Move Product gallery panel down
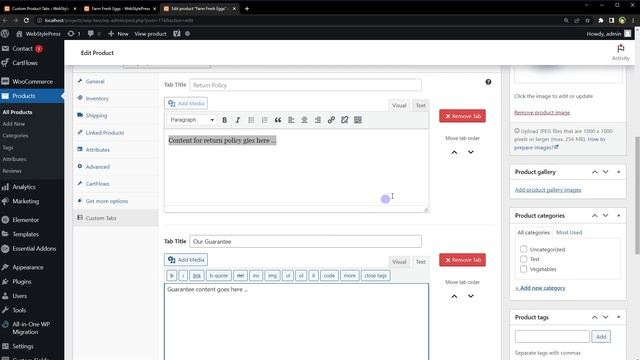The image size is (640, 360). pos(605,172)
